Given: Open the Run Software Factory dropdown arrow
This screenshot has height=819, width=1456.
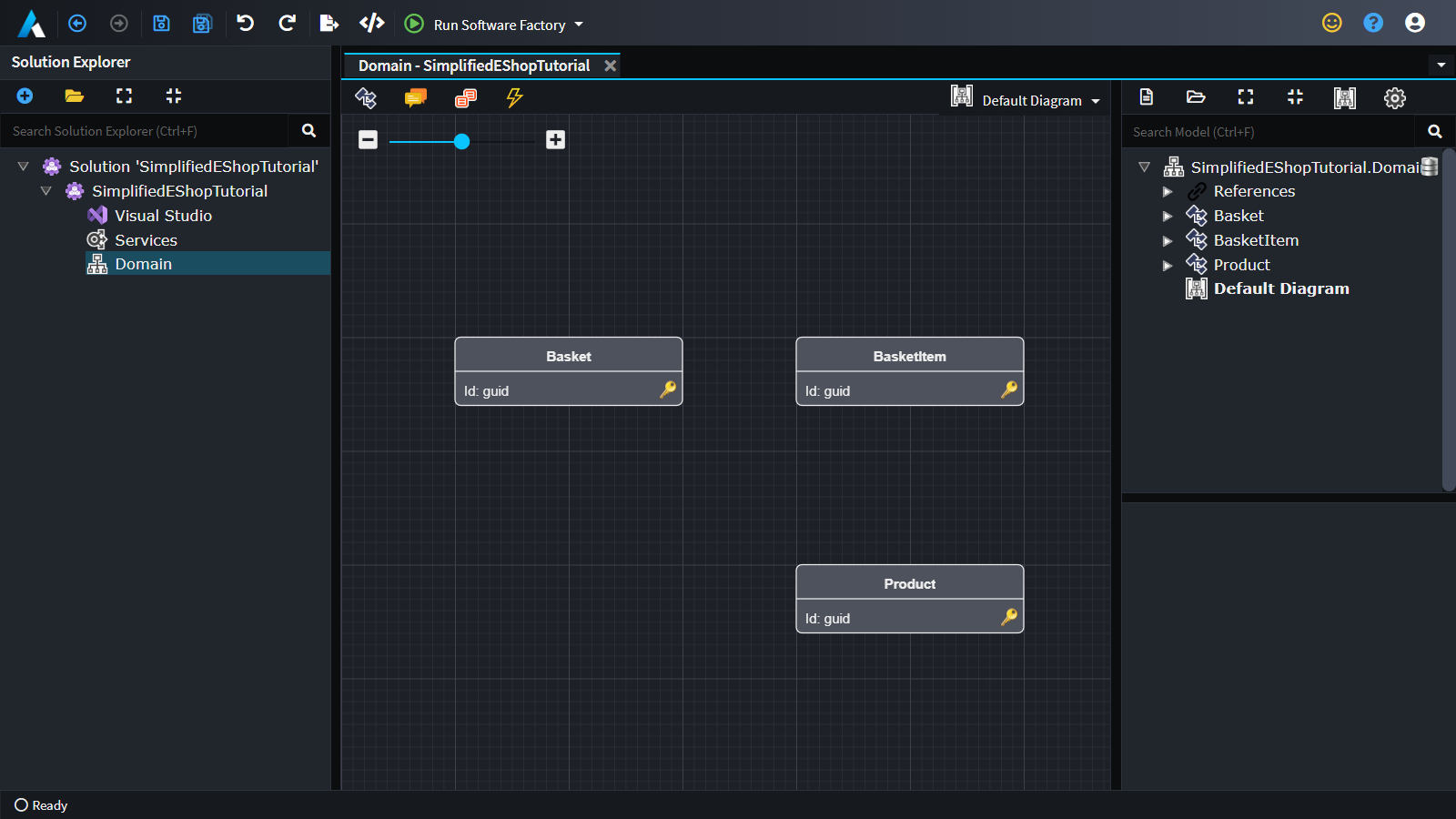Looking at the screenshot, I should [579, 25].
